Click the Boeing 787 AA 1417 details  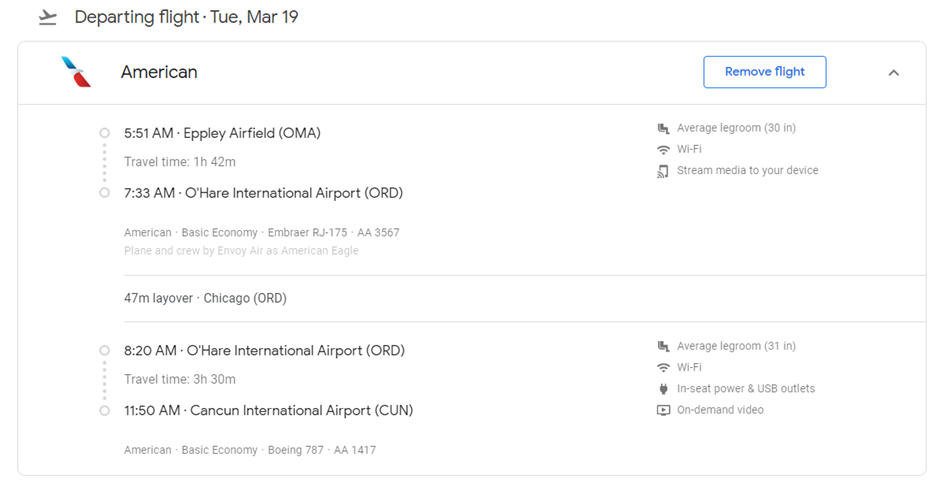pyautogui.click(x=250, y=450)
